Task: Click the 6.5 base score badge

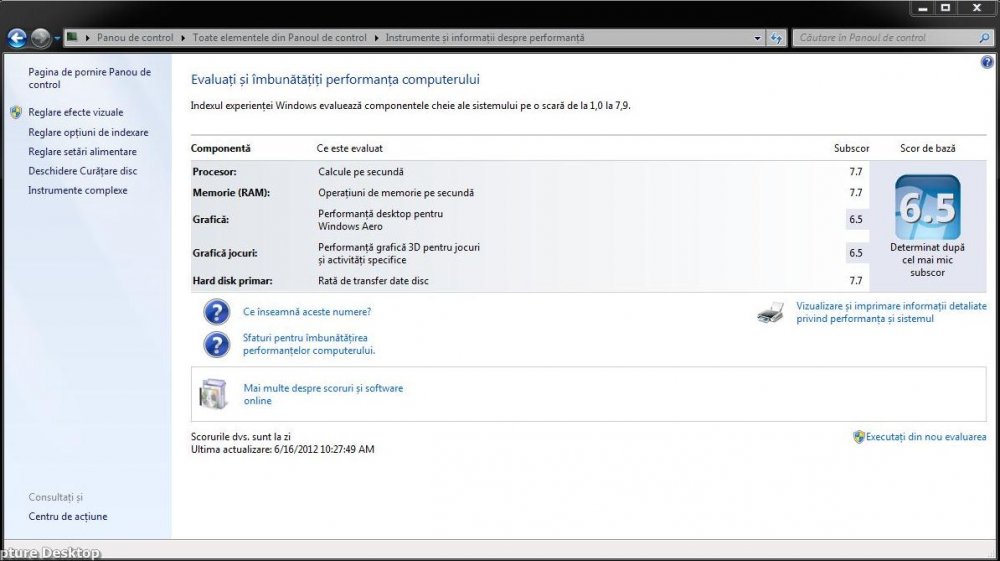Action: point(927,207)
